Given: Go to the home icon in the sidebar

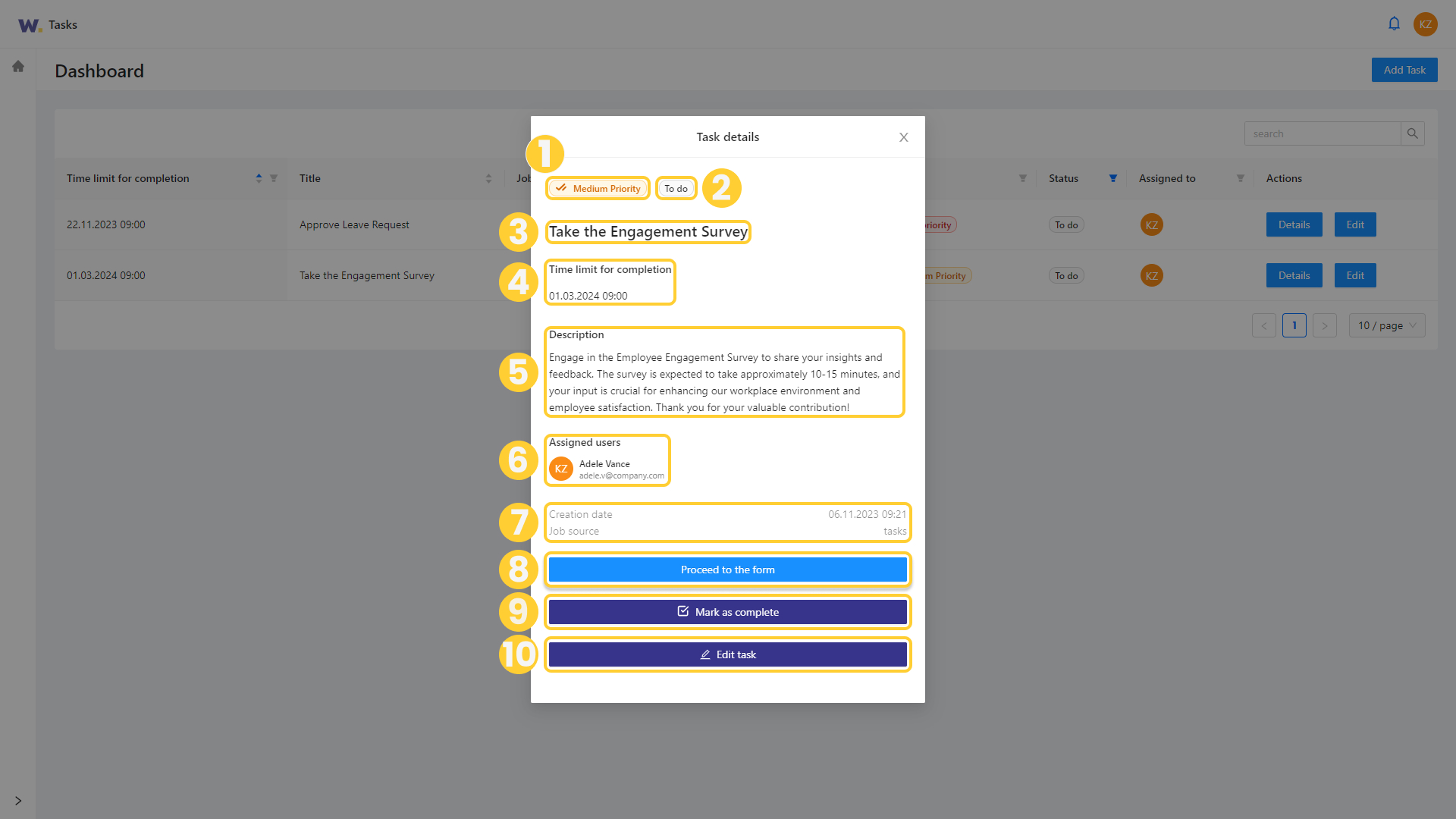Looking at the screenshot, I should click(18, 66).
